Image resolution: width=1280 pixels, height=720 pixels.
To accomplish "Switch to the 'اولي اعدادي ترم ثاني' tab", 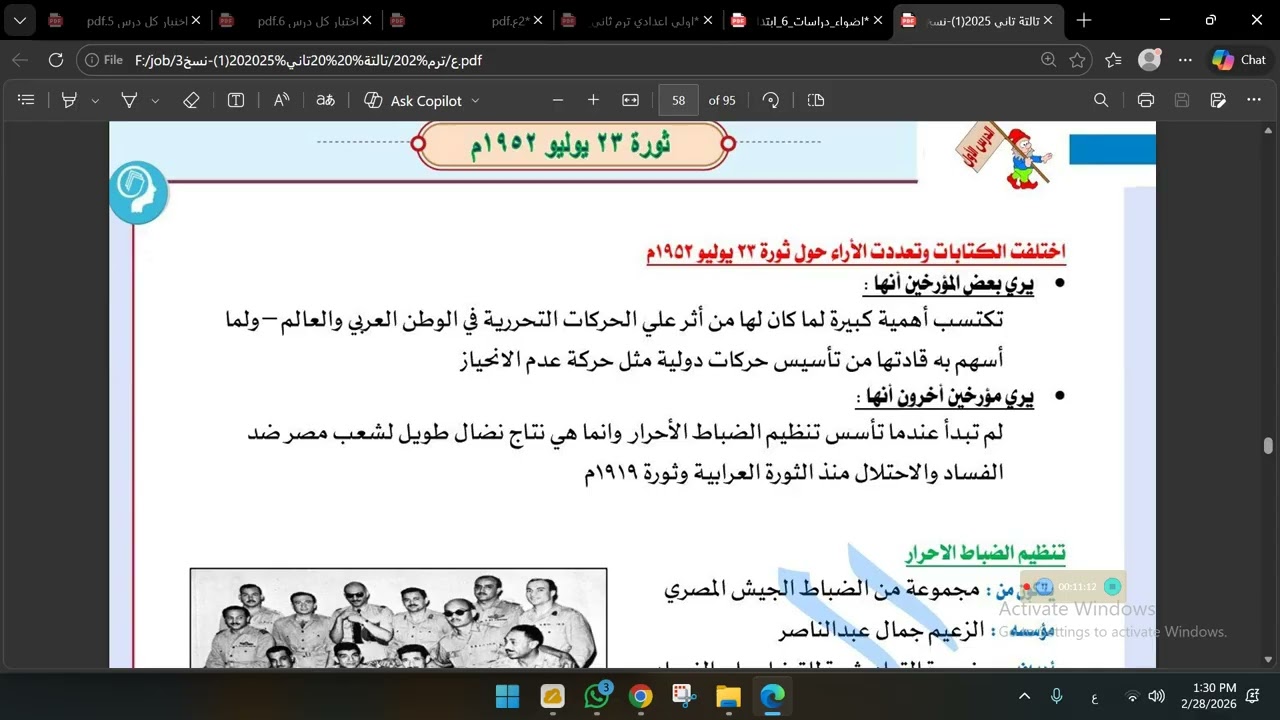I will (x=639, y=20).
